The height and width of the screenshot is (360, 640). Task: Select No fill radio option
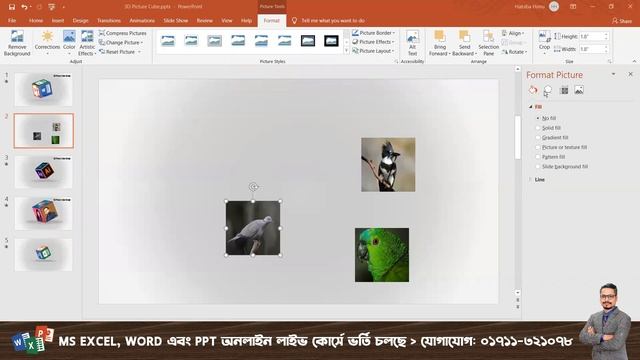tap(538, 118)
